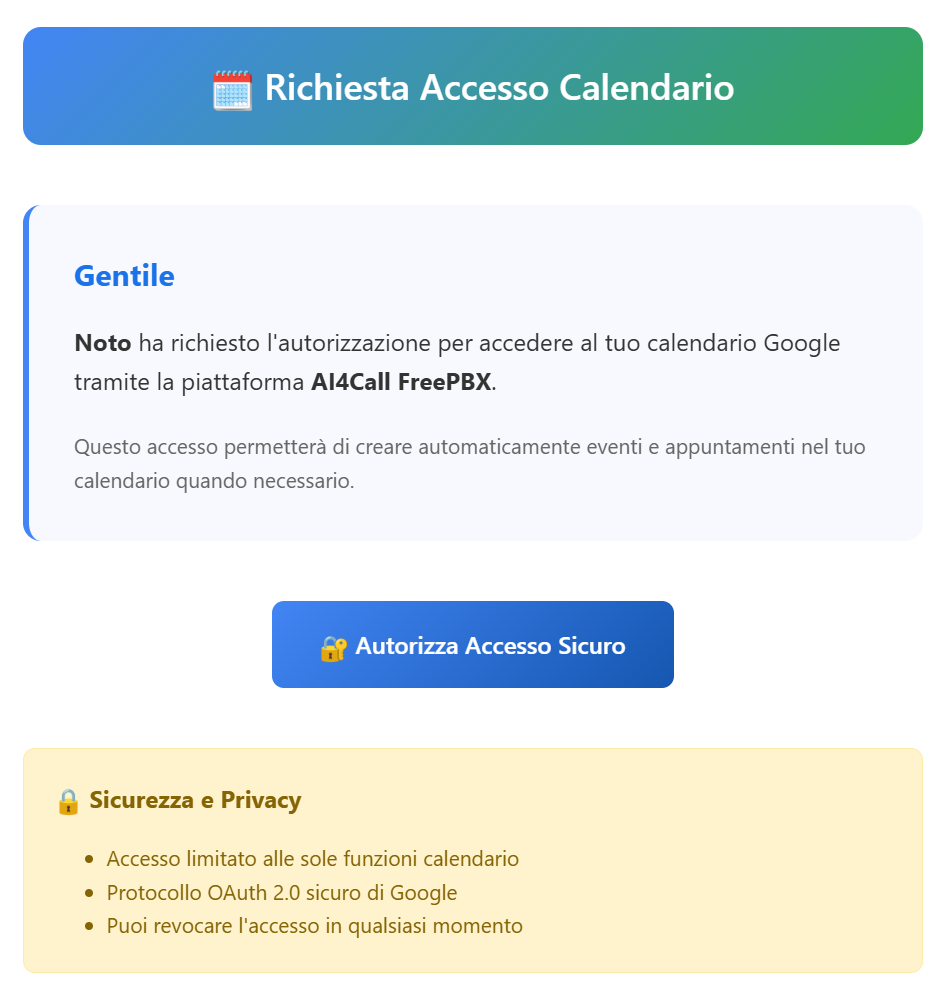Click the blue Gentile greeting heading
Viewport: 952px width, 995px height.
tap(124, 276)
